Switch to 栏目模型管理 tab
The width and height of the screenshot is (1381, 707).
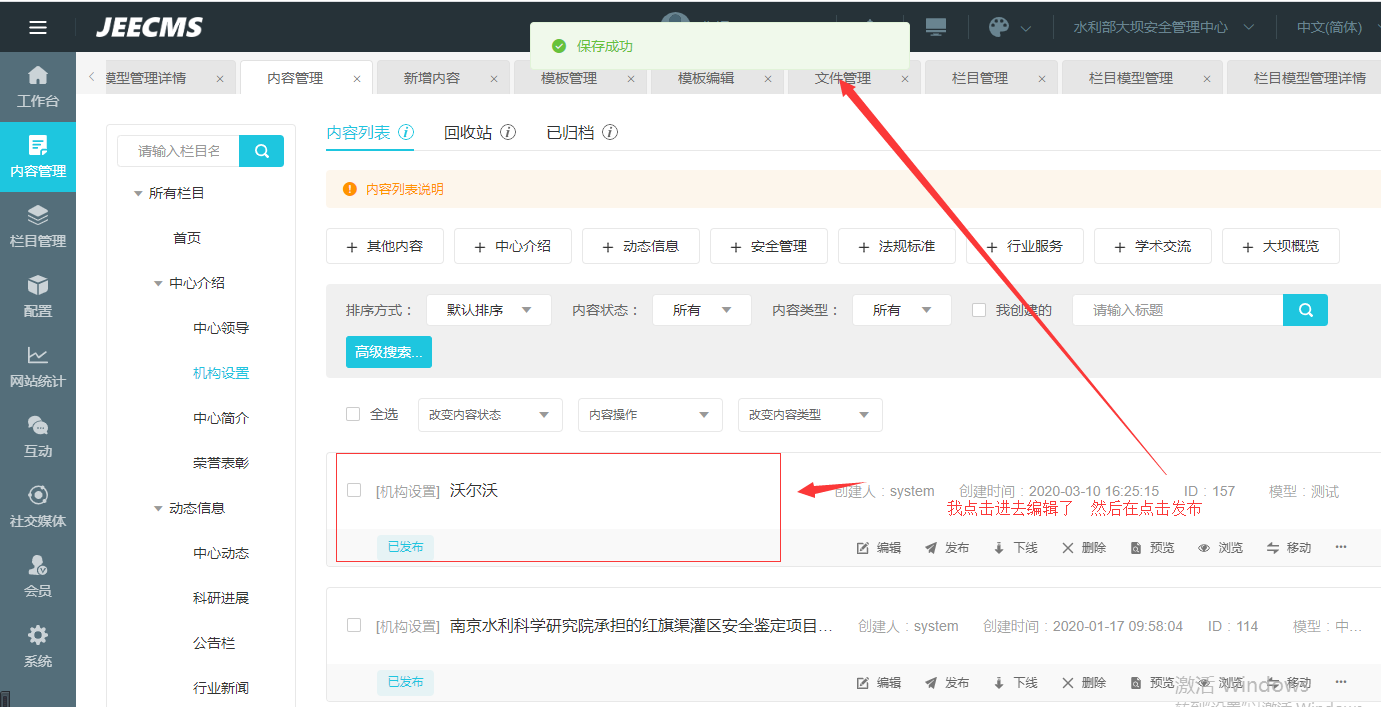point(1131,78)
